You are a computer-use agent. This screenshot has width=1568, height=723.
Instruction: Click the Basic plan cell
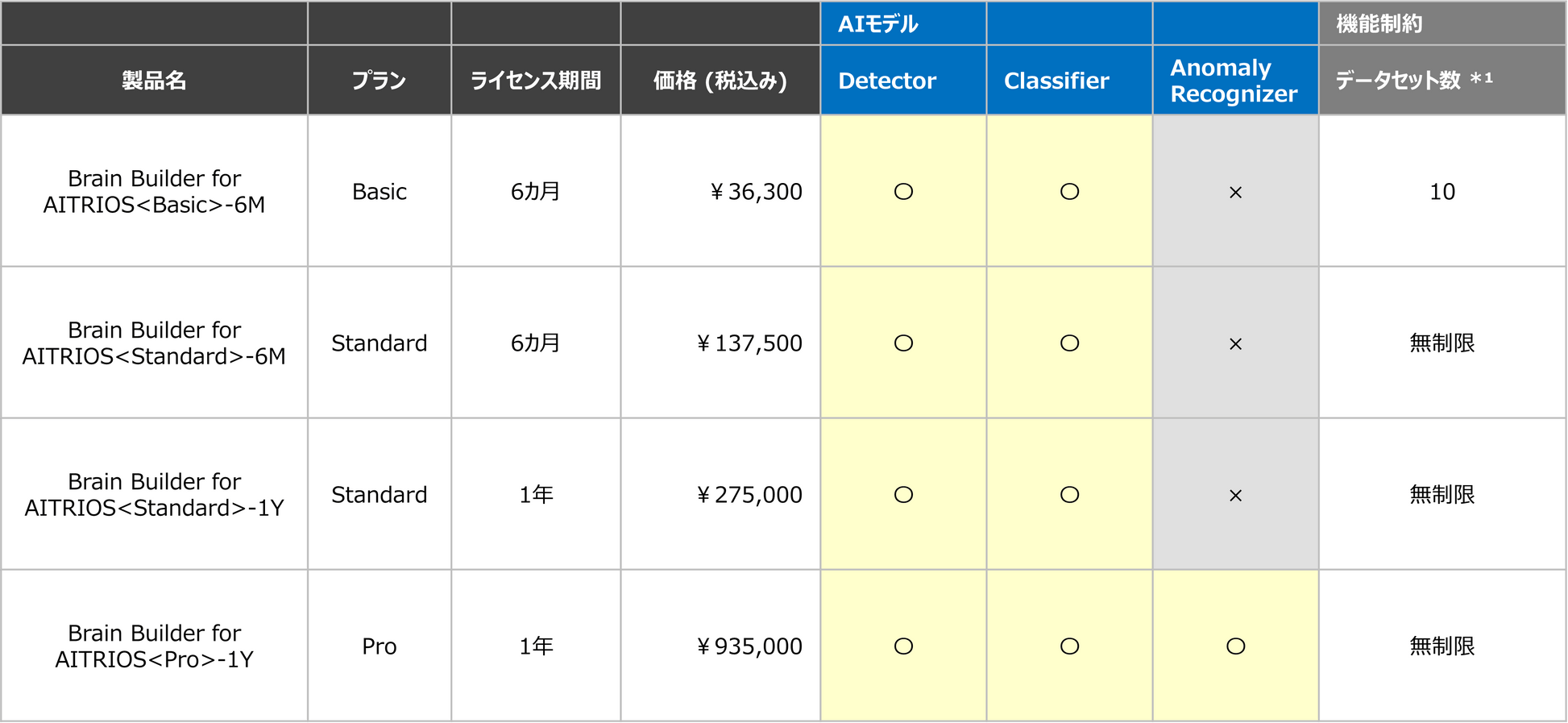coord(379,192)
